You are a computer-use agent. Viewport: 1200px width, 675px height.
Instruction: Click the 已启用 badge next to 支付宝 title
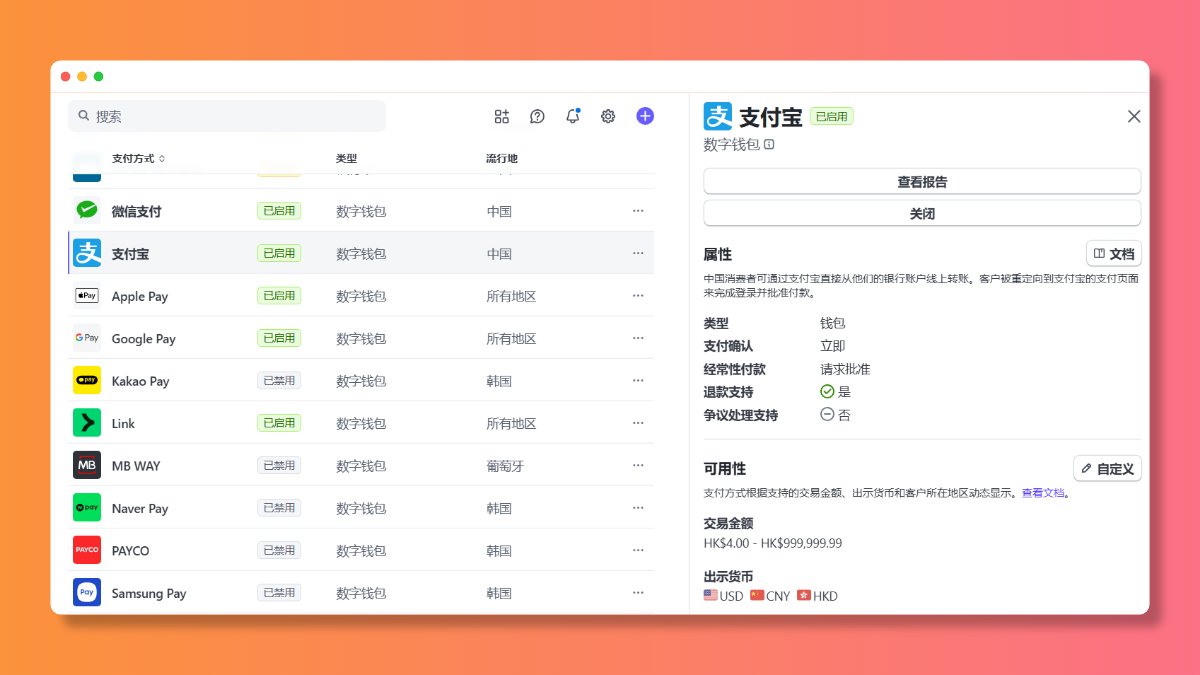tap(832, 117)
